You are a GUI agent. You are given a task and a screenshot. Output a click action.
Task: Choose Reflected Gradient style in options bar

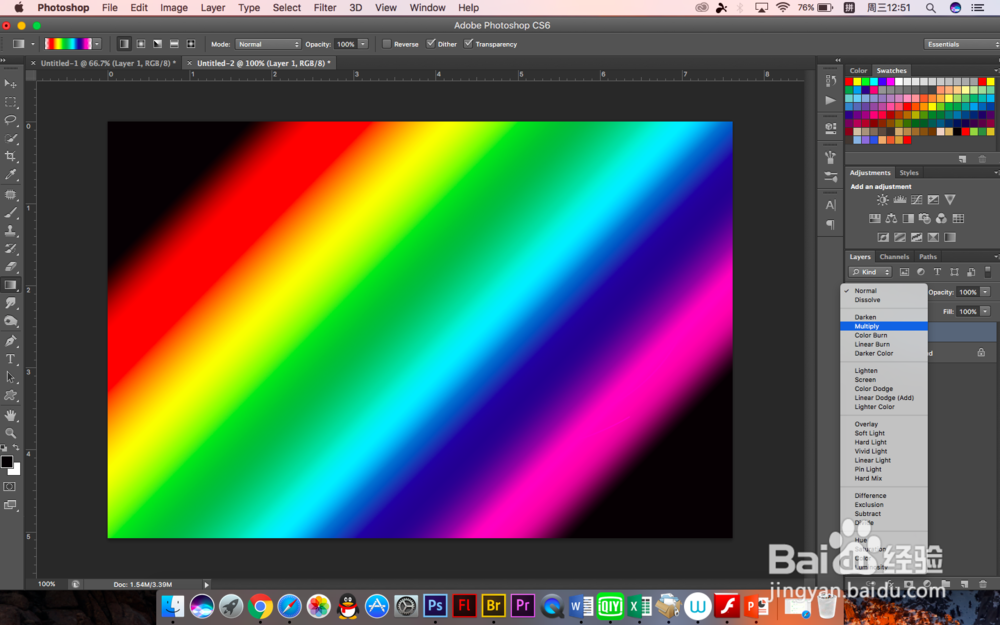coord(174,44)
